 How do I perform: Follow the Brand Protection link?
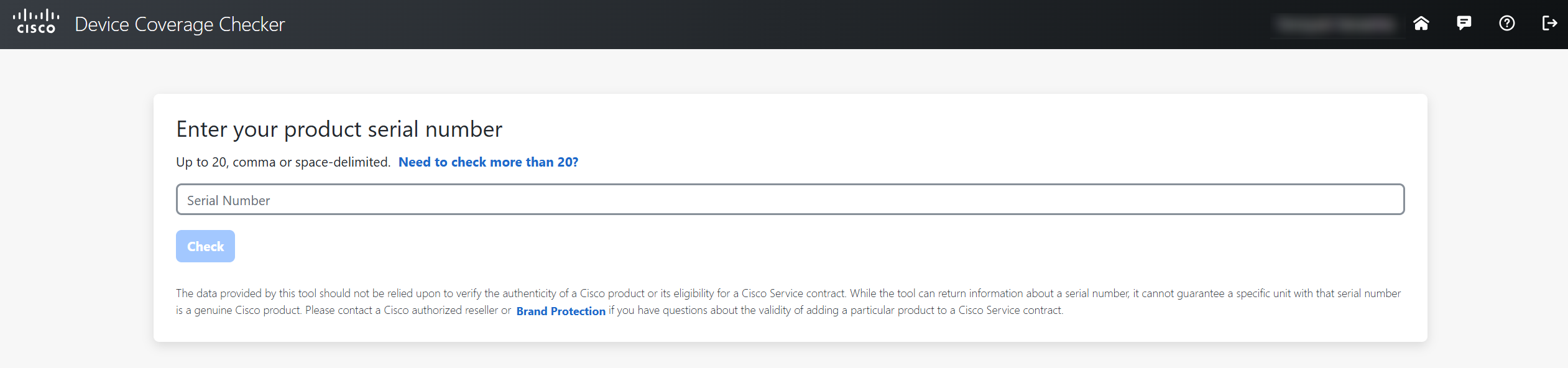click(x=561, y=311)
